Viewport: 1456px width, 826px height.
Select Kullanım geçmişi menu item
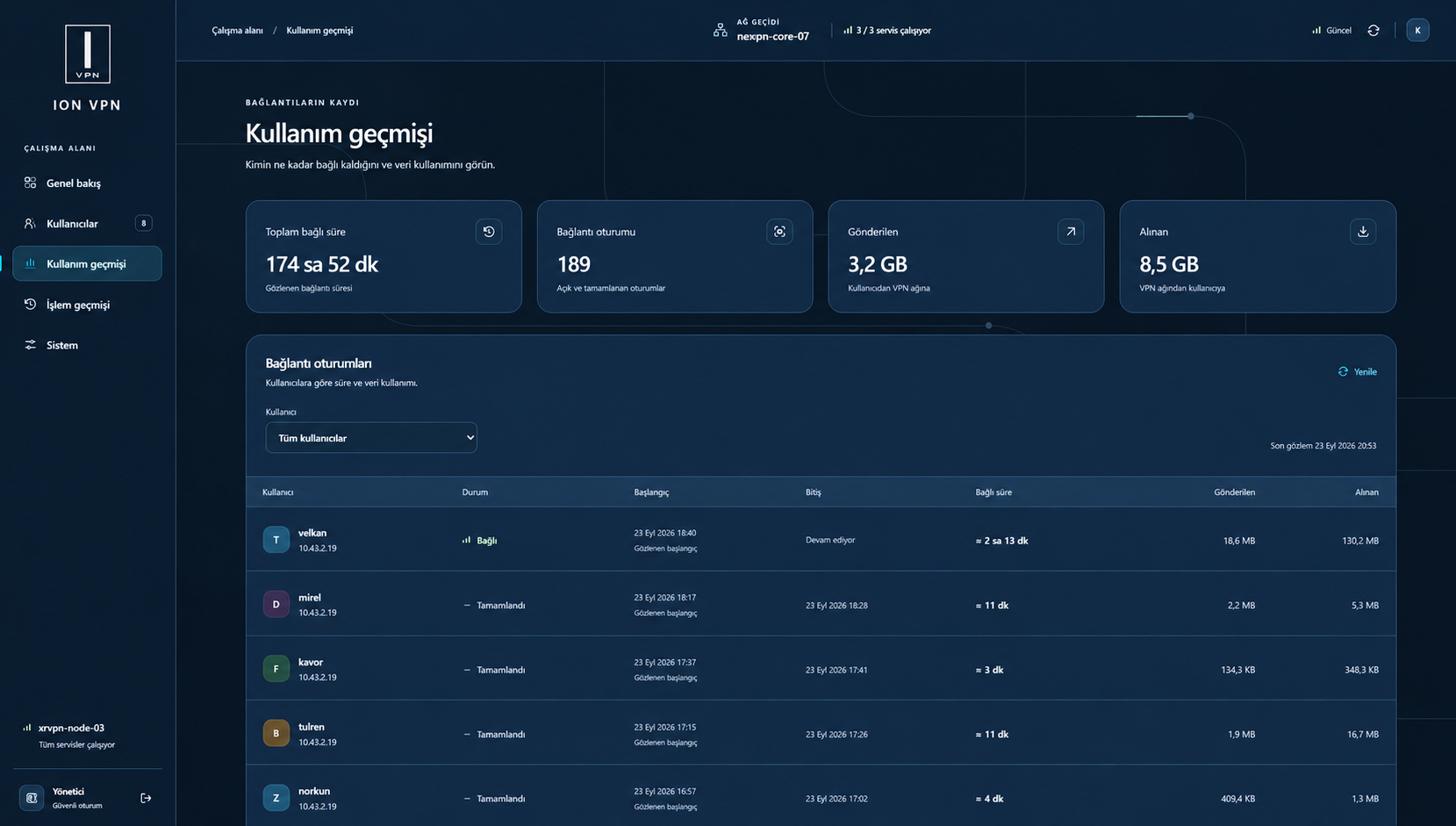87,263
